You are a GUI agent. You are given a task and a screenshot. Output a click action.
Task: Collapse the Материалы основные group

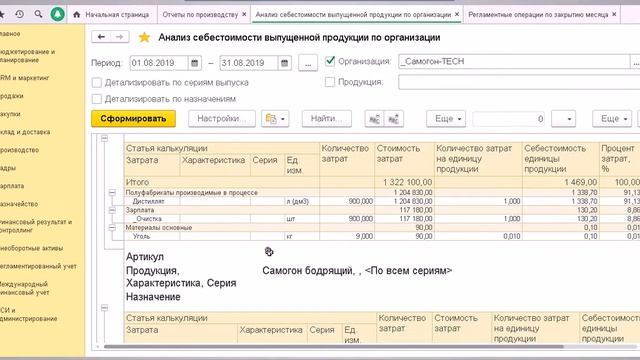[x=112, y=227]
